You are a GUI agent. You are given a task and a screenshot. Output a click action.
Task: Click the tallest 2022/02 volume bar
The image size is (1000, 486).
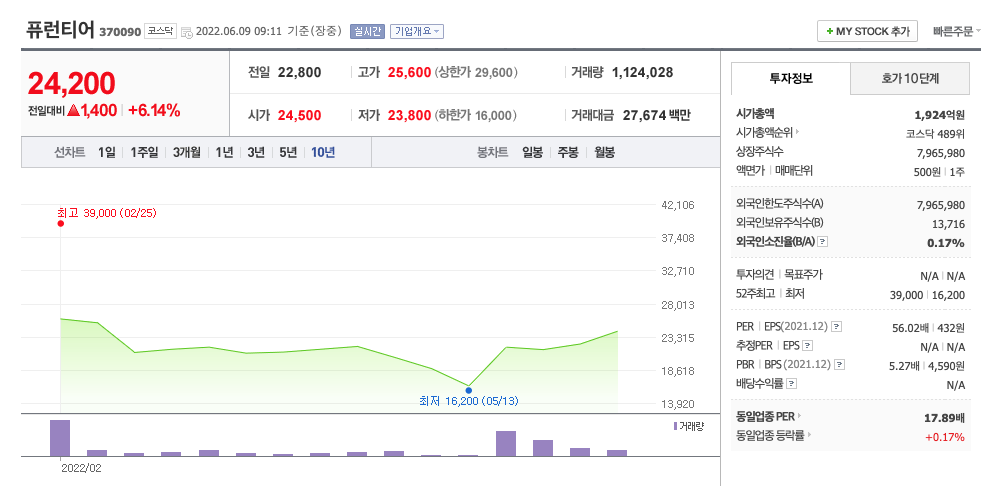[60, 438]
